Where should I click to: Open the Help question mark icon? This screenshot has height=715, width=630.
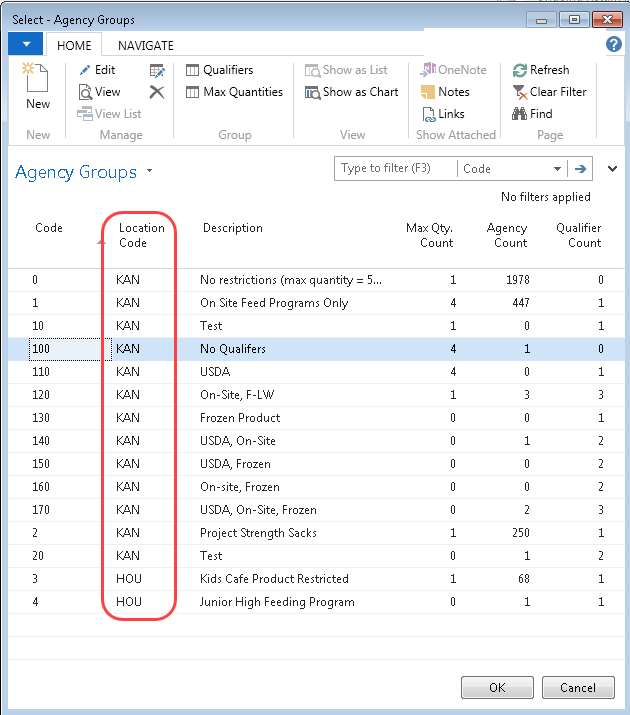coord(614,45)
